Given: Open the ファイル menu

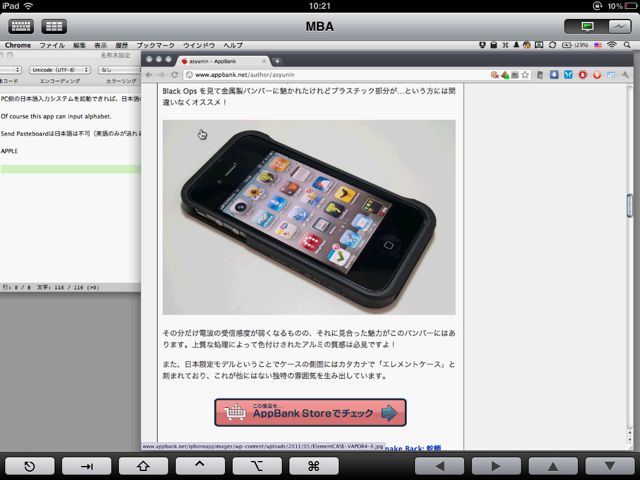Looking at the screenshot, I should tap(52, 45).
